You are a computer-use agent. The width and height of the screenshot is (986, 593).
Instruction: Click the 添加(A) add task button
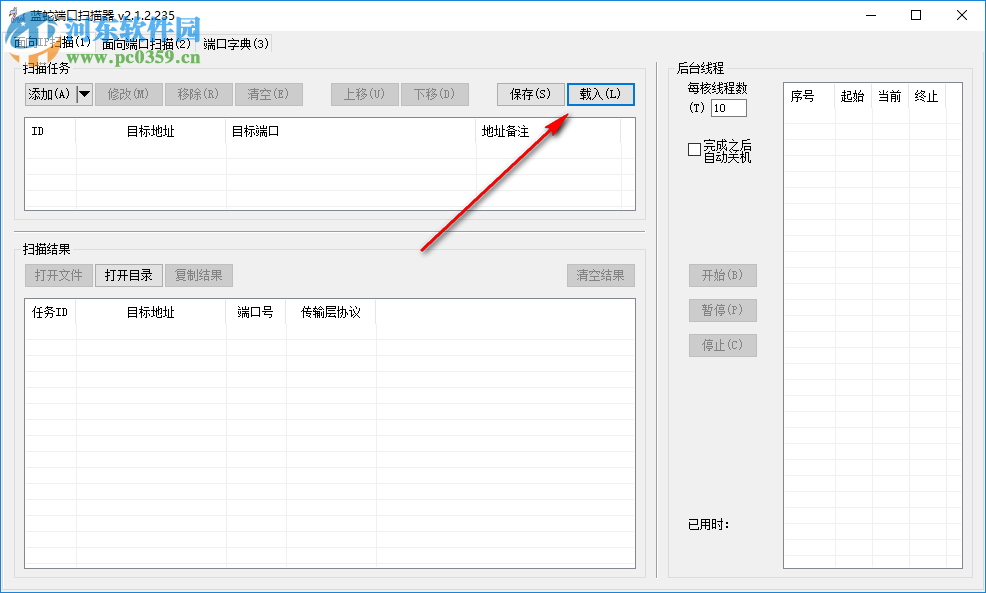point(50,94)
